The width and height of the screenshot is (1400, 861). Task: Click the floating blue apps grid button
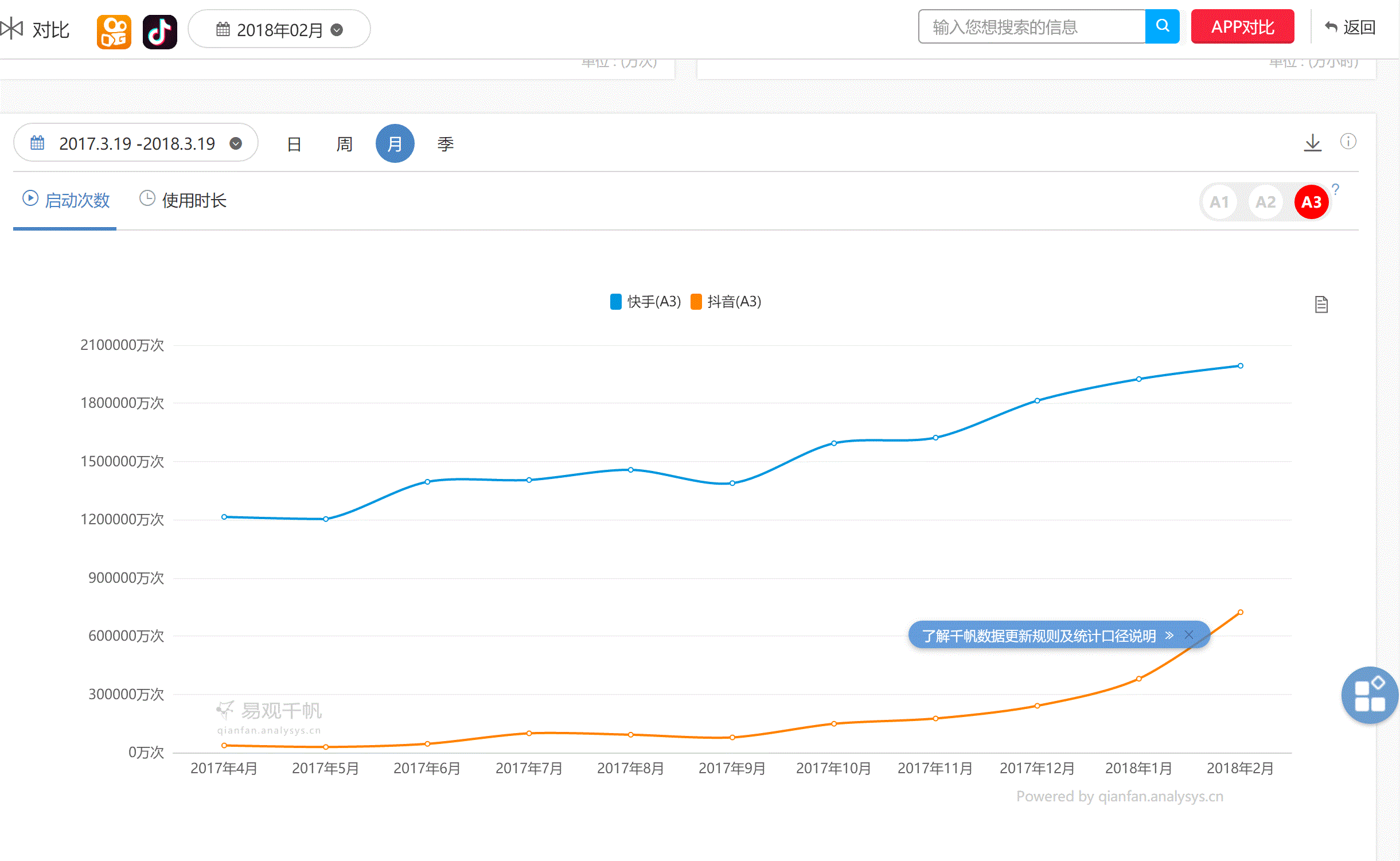point(1369,695)
